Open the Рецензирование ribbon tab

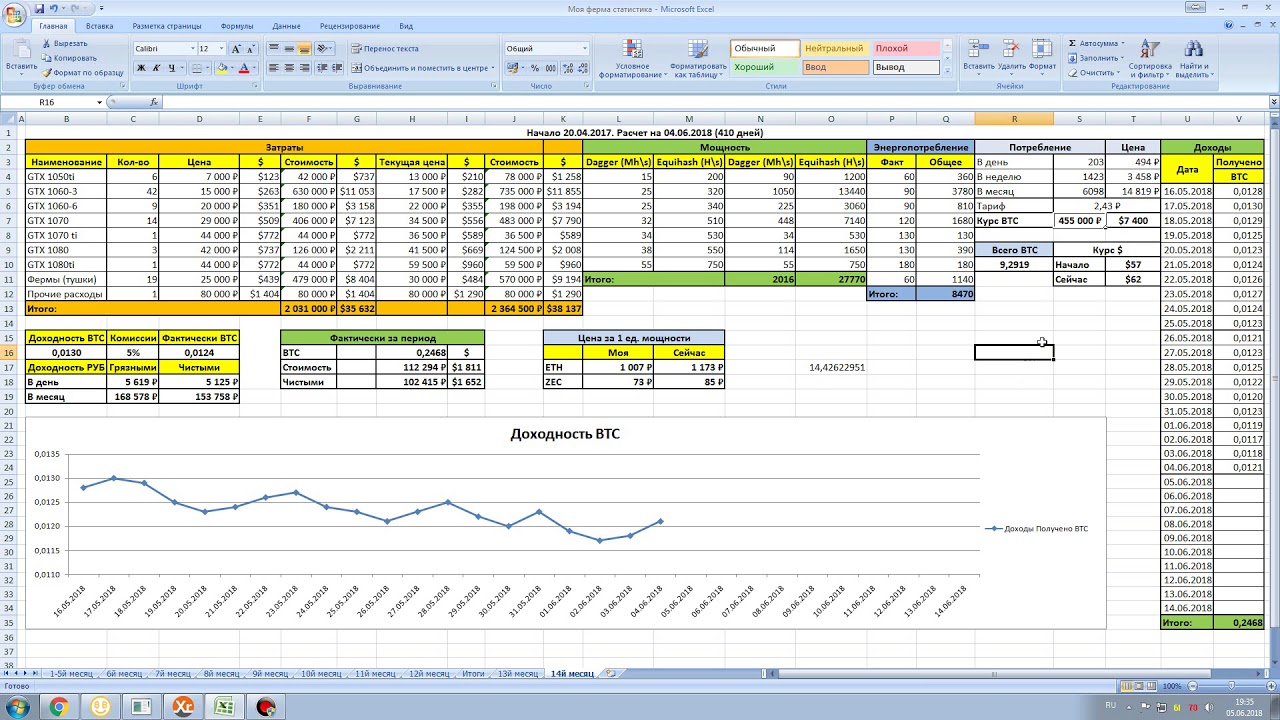click(350, 26)
